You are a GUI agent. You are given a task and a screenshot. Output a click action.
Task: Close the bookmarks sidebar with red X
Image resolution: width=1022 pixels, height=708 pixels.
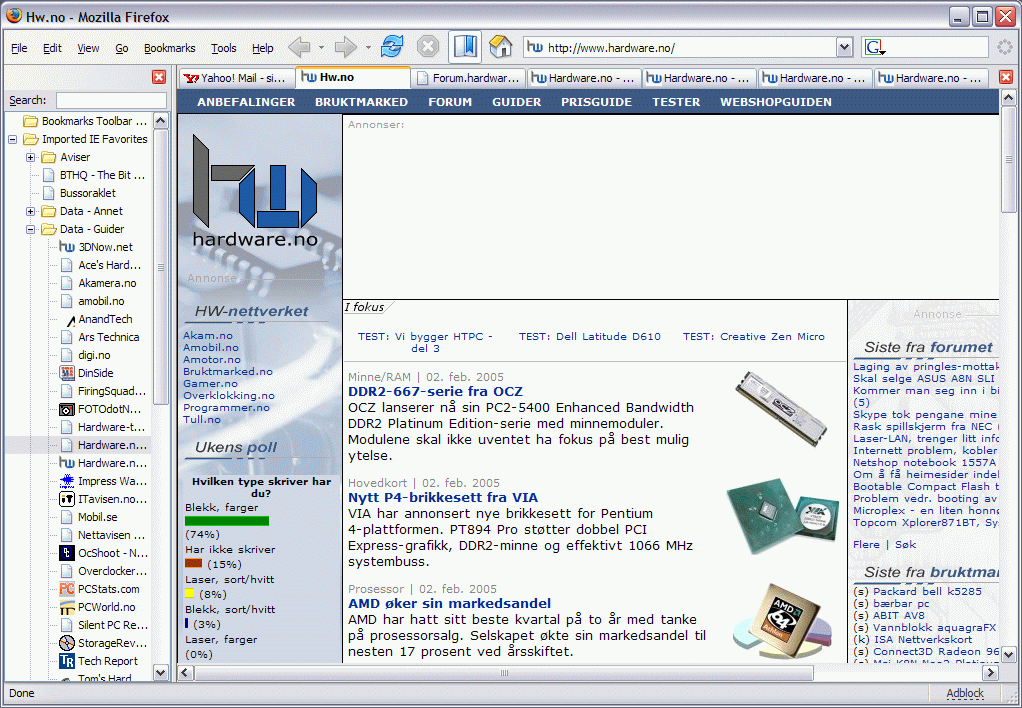pyautogui.click(x=159, y=77)
